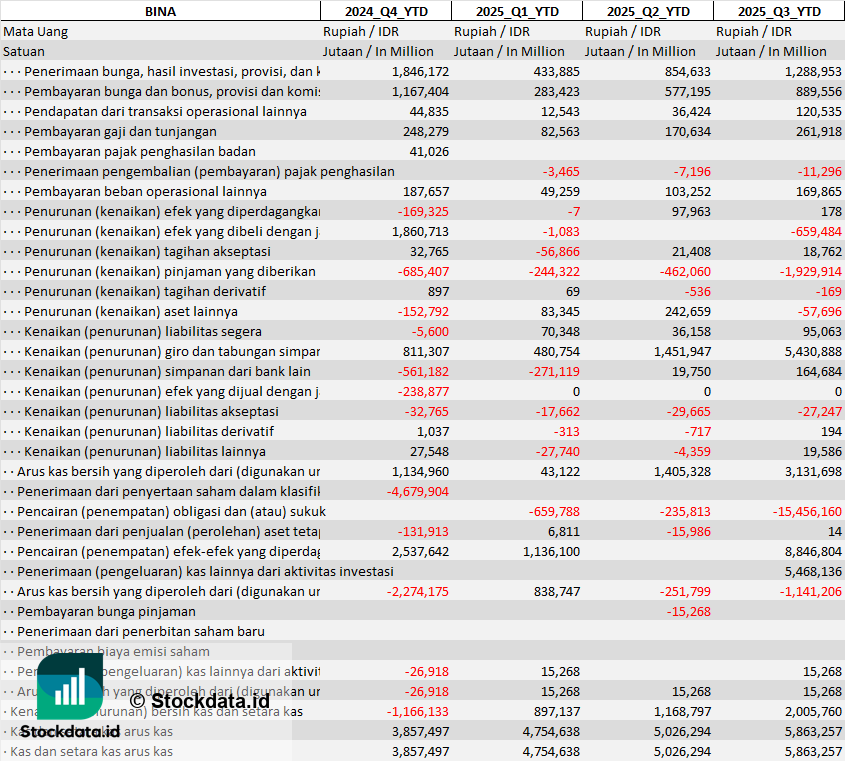Click the red value -4,679,904
This screenshot has width=845, height=761.
click(x=417, y=491)
